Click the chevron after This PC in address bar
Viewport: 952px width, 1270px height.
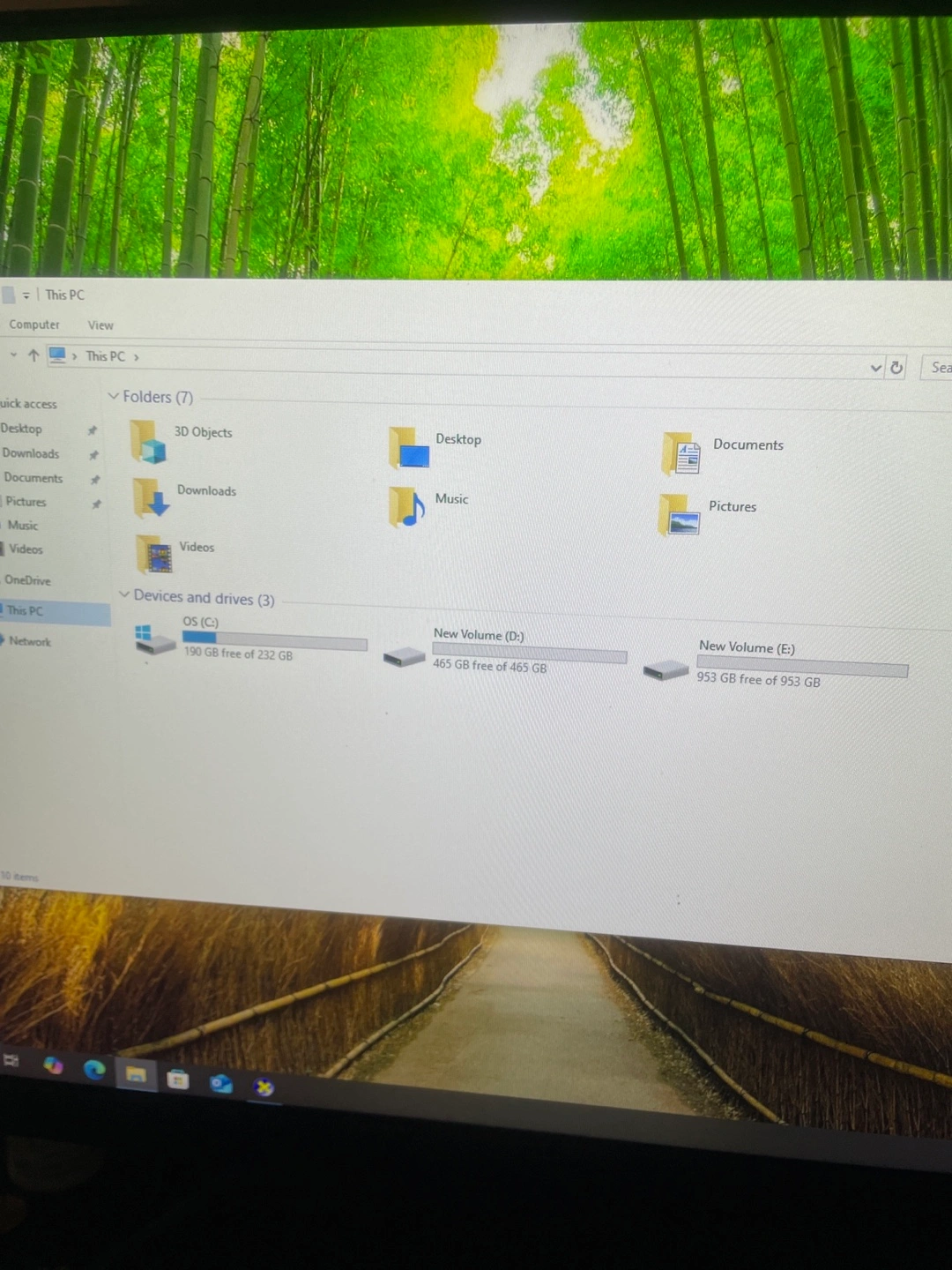click(x=137, y=357)
